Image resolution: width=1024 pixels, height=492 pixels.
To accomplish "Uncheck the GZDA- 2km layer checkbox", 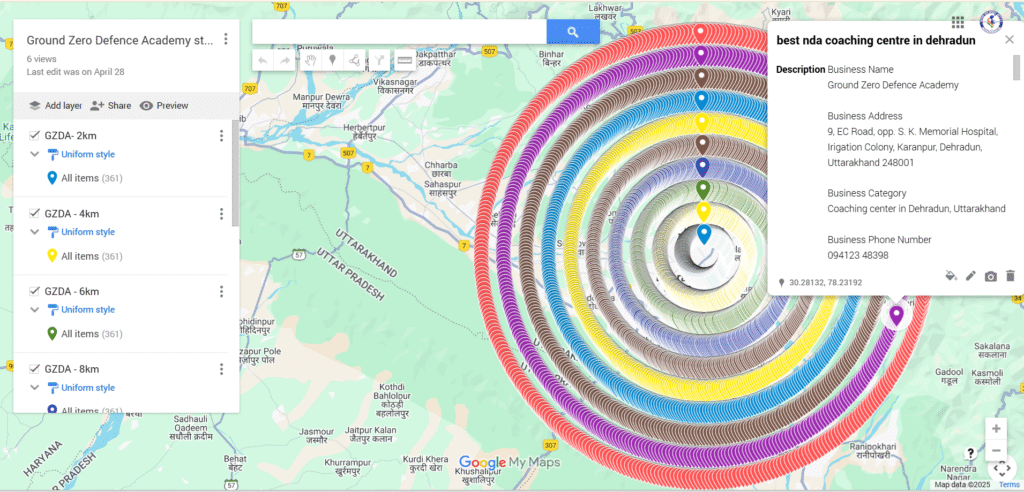I will (x=35, y=135).
